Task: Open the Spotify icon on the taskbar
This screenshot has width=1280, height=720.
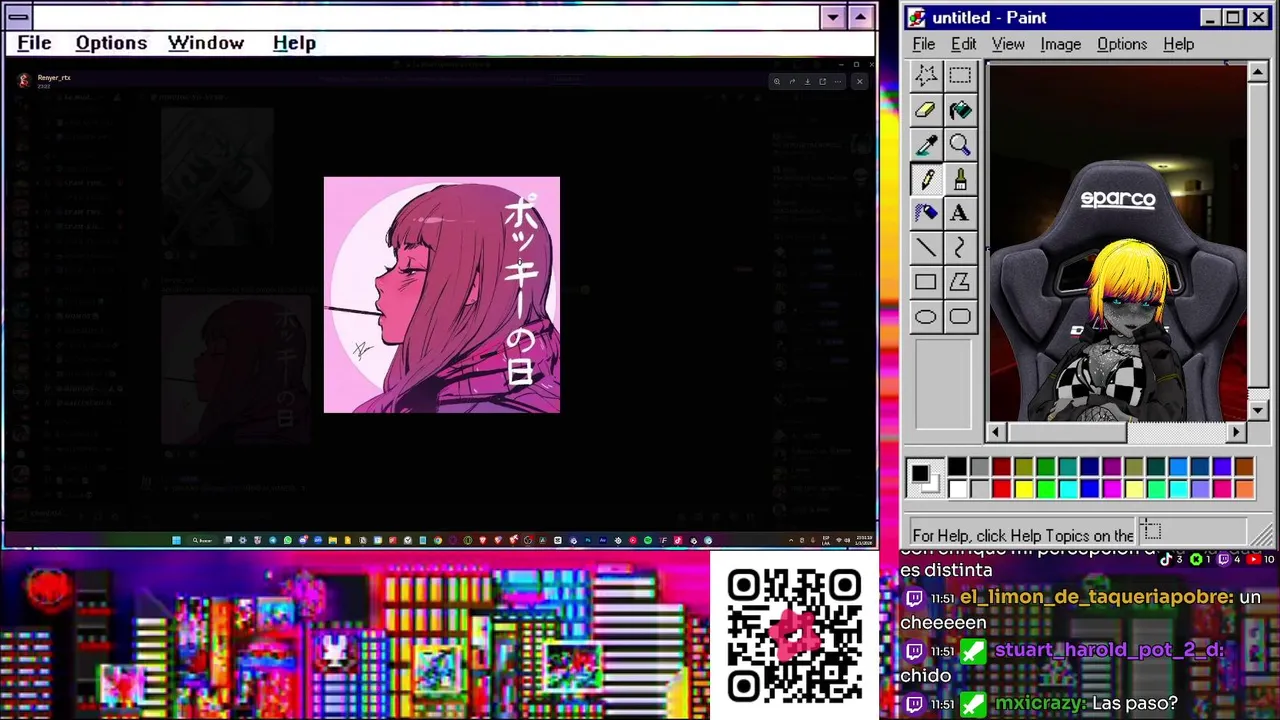Action: point(648,540)
